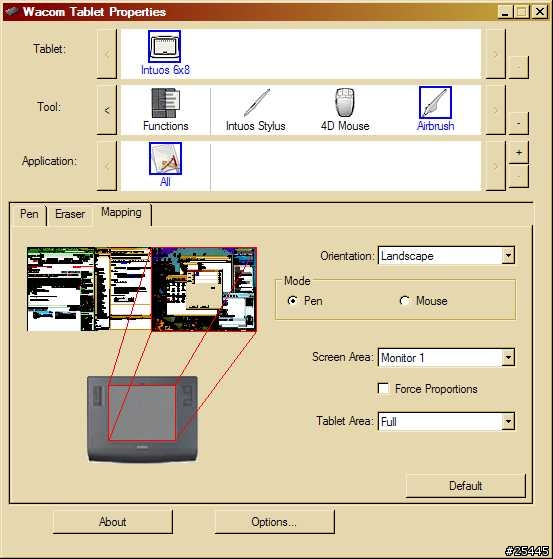
Task: Click left arrow beside Application list
Action: pos(107,166)
